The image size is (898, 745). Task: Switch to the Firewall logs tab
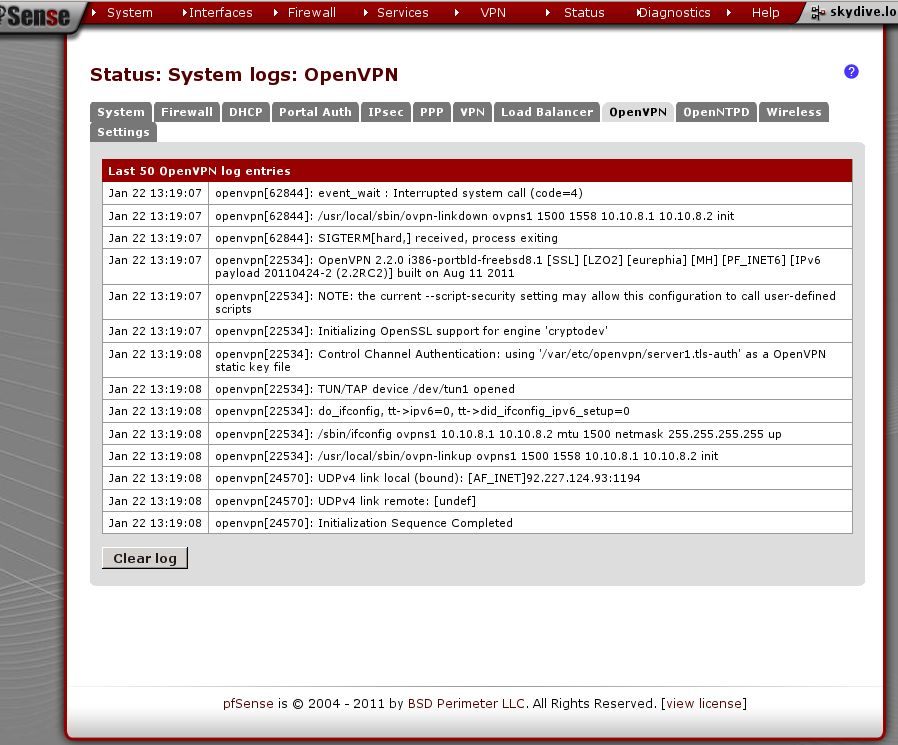[187, 112]
